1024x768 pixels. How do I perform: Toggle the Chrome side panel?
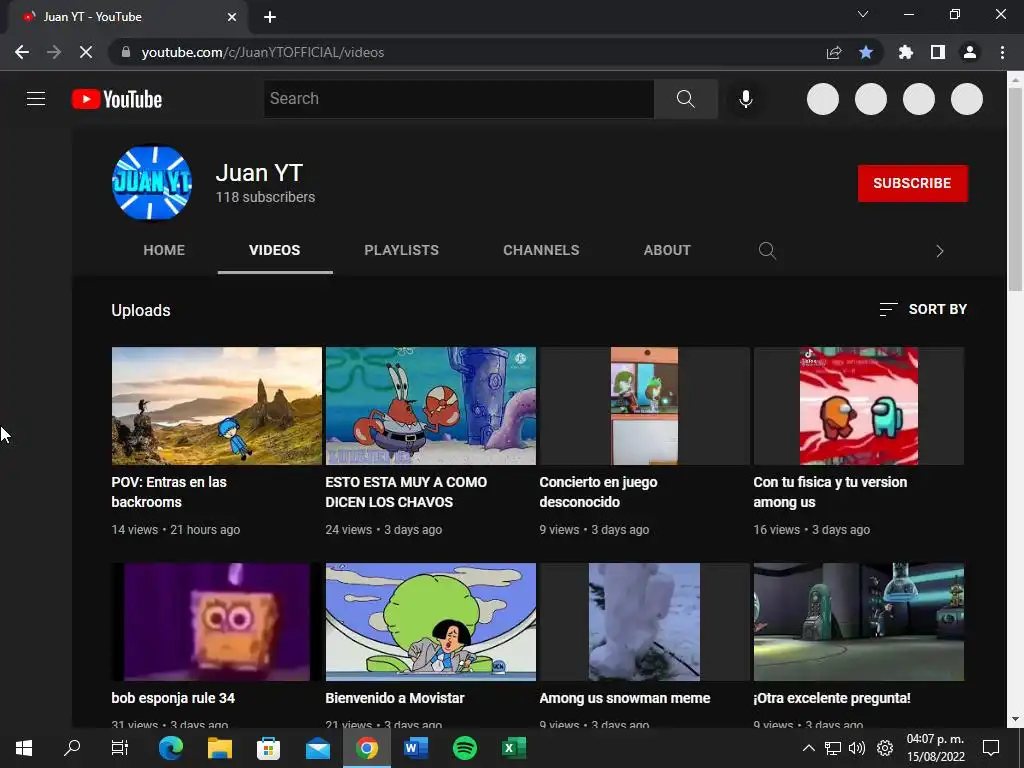(x=938, y=52)
